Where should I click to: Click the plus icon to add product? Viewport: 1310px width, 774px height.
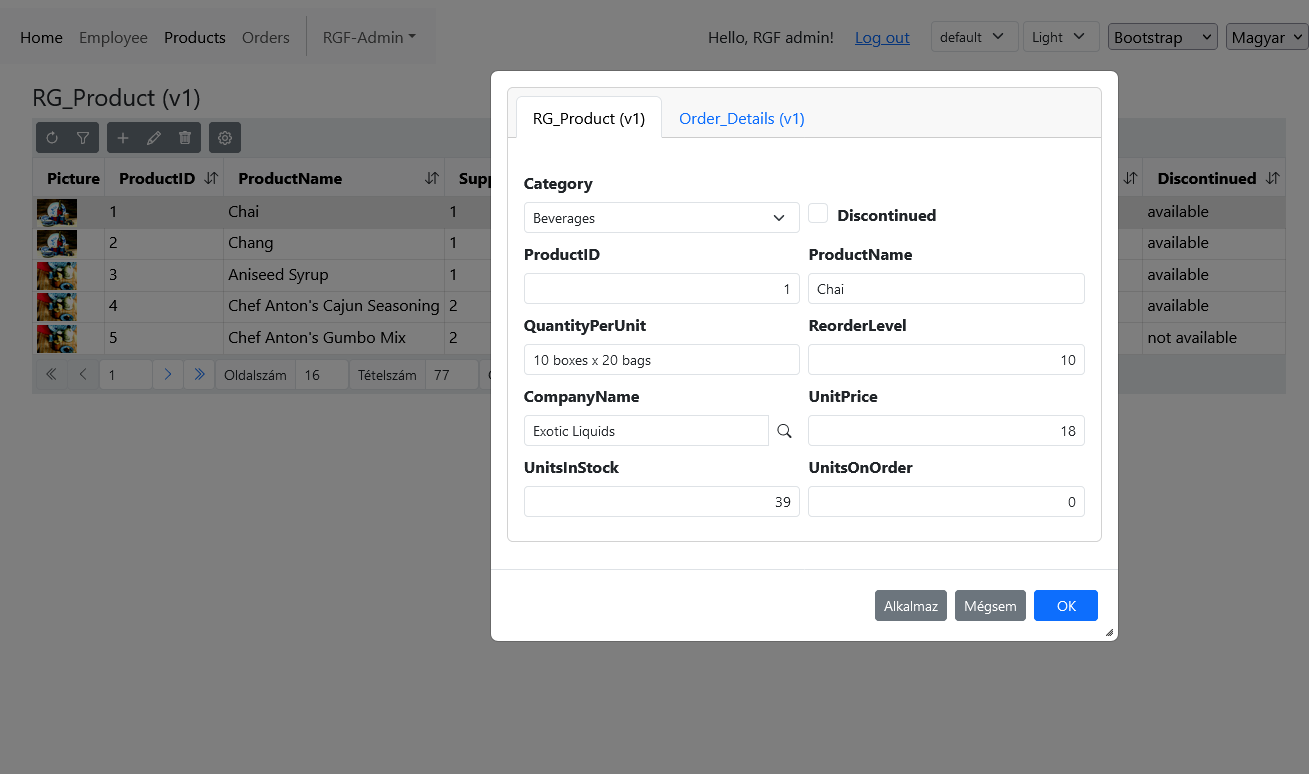[x=123, y=138]
